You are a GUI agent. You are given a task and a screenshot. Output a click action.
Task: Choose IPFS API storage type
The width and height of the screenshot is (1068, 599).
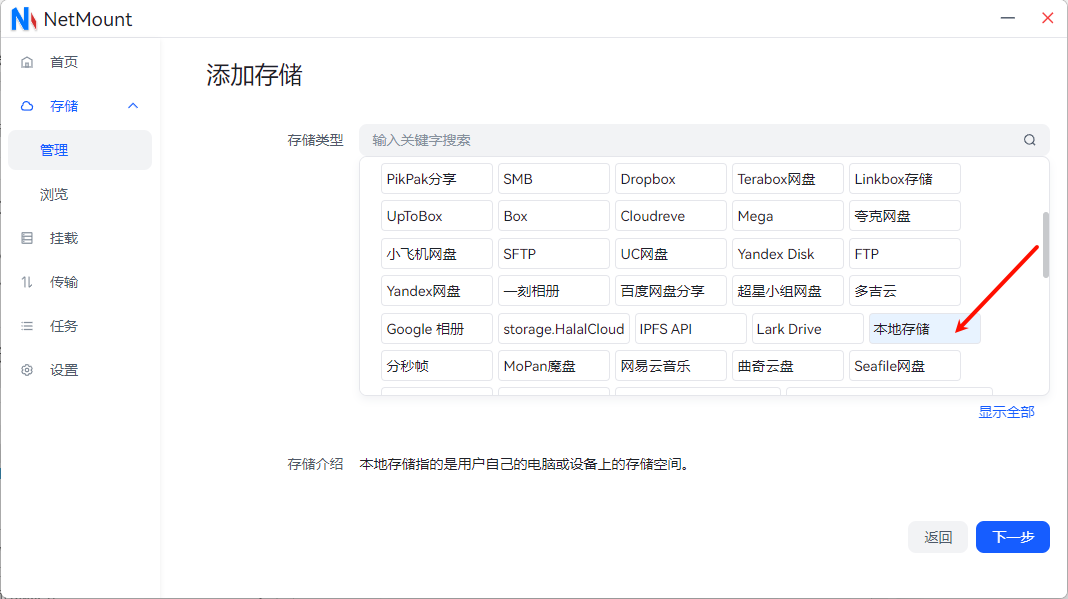[x=690, y=329]
